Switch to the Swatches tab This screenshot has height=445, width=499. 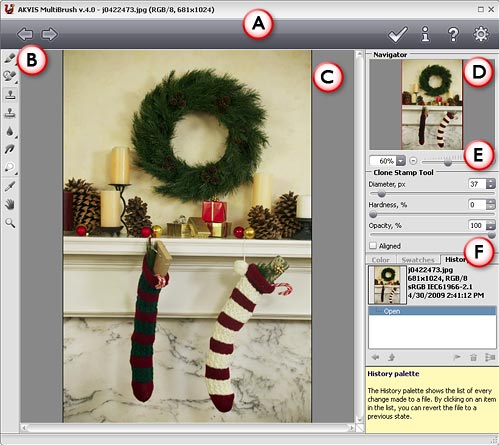point(418,259)
